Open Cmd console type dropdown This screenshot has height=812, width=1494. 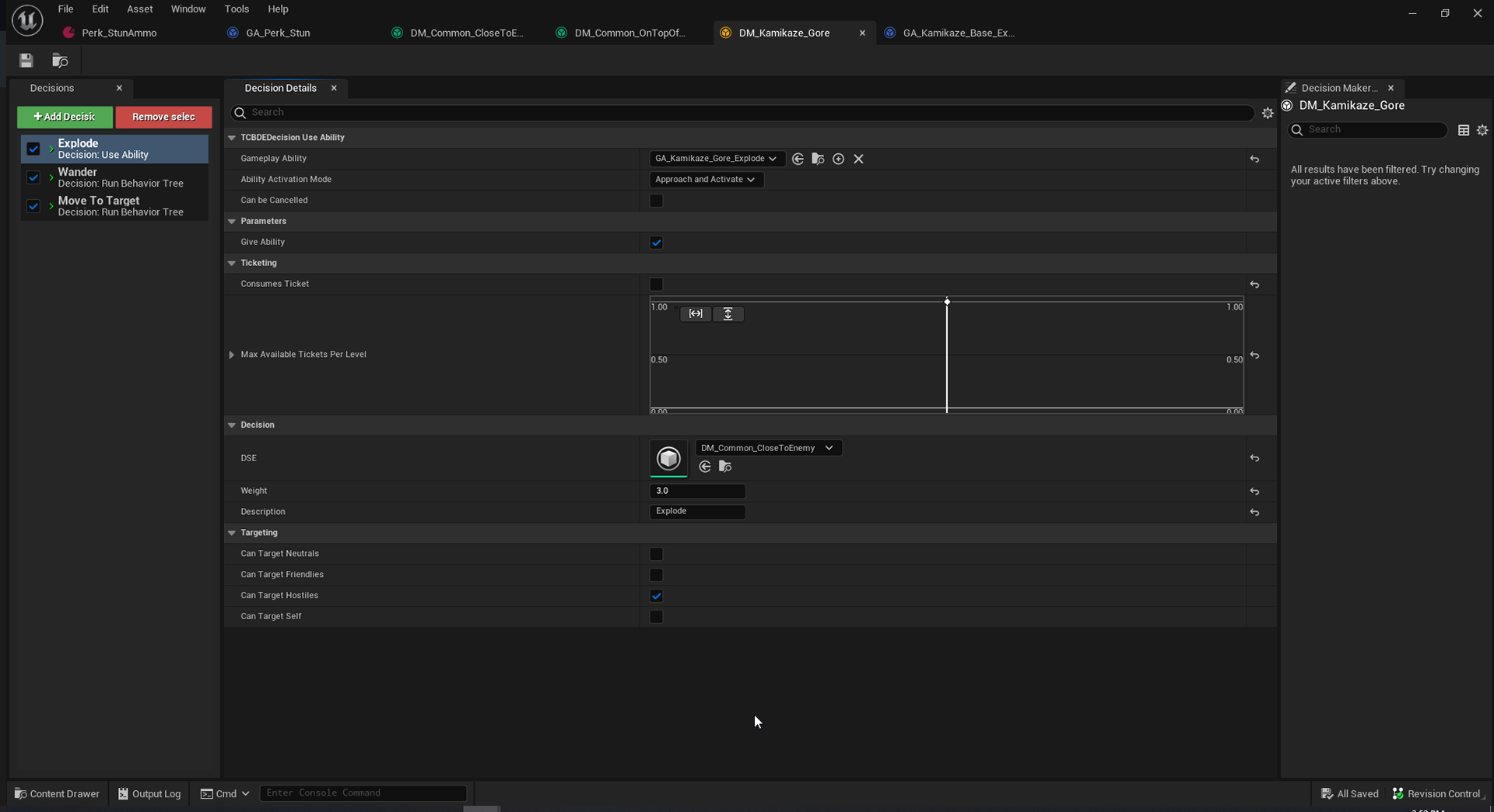coord(225,793)
